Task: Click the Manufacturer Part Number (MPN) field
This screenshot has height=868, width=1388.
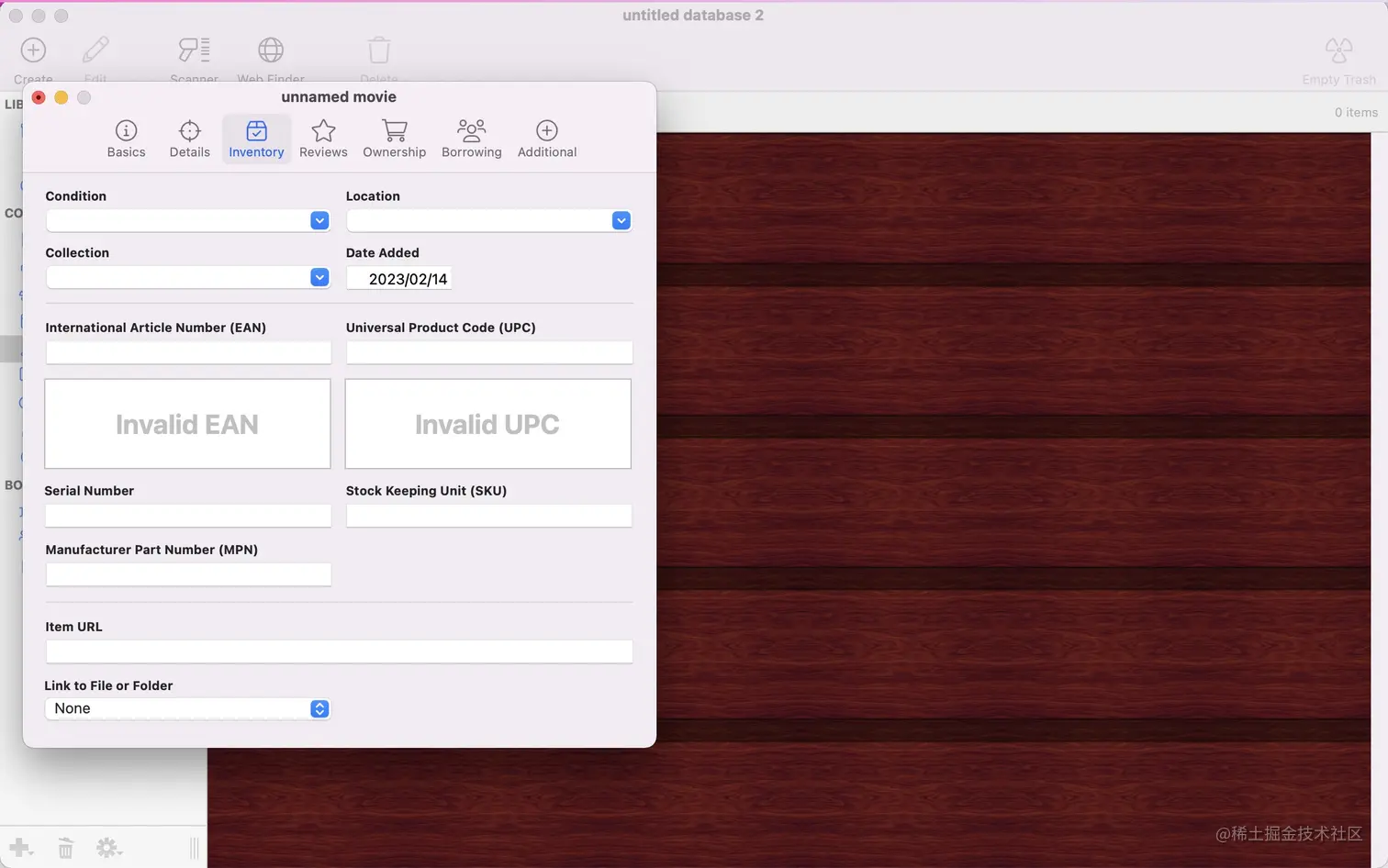Action: (x=188, y=574)
